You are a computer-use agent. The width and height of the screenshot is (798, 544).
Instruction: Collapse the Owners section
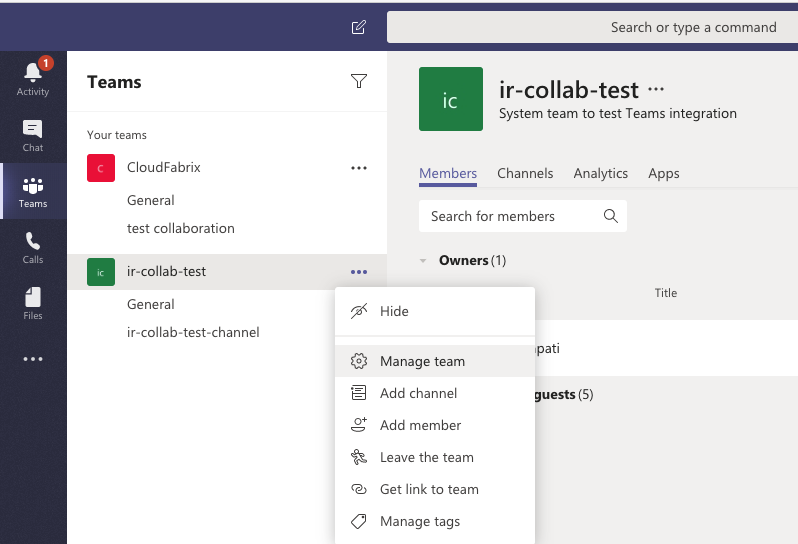(x=424, y=261)
